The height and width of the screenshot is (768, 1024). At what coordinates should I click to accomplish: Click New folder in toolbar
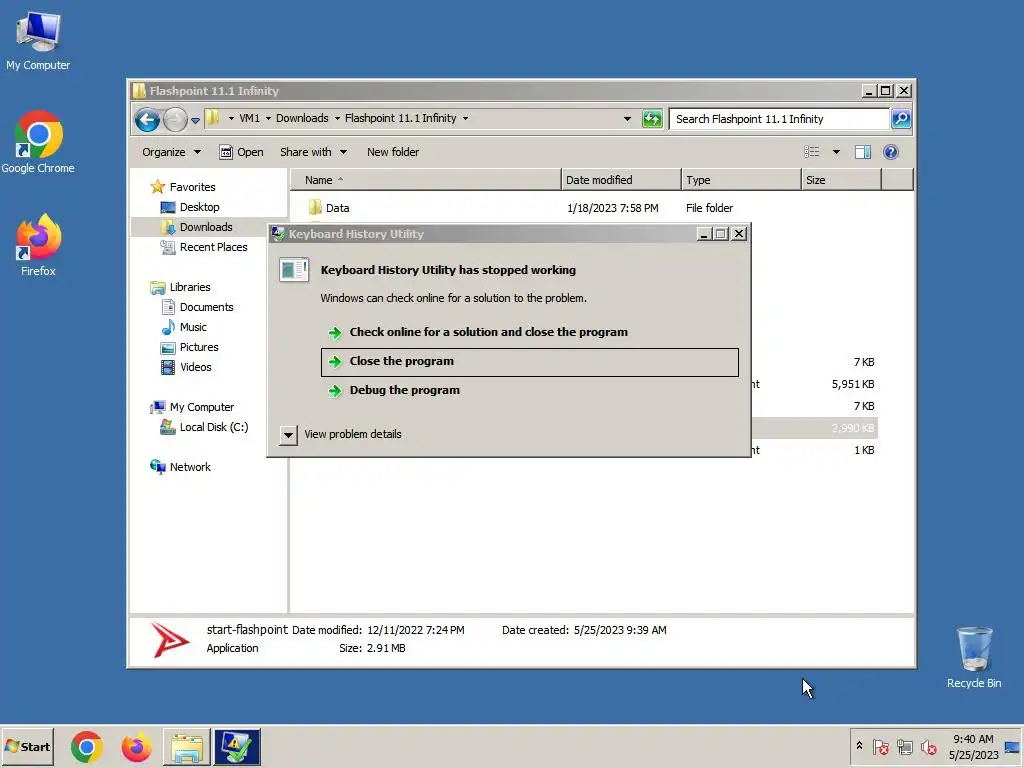(392, 152)
